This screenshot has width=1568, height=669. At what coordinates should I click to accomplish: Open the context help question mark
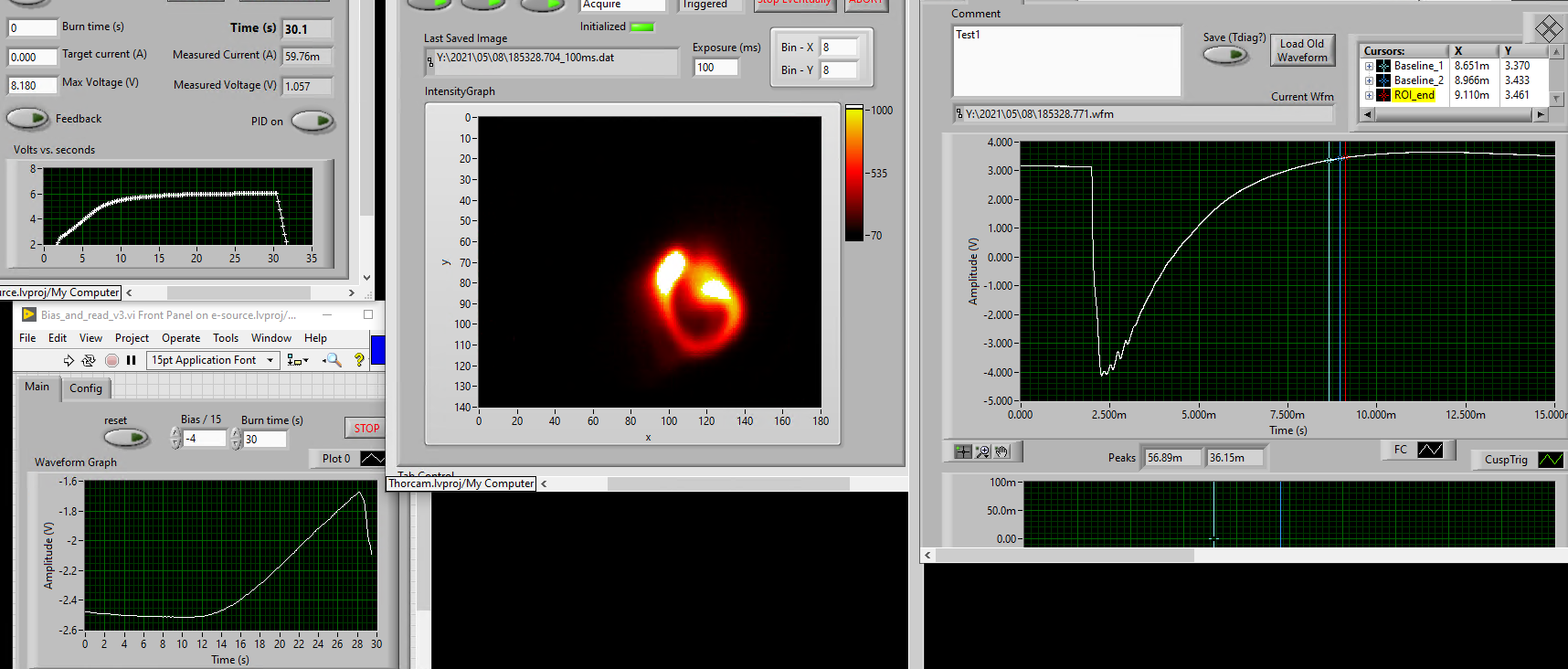(359, 360)
